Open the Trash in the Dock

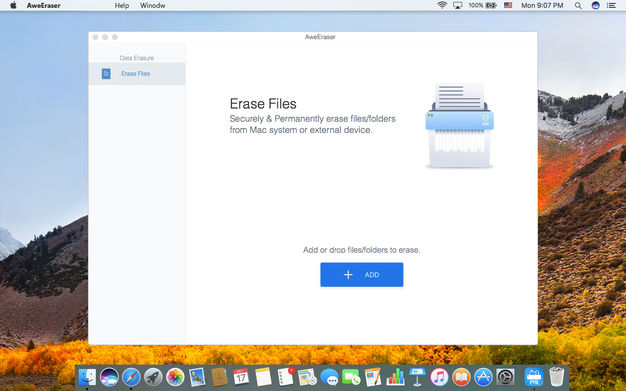tap(556, 377)
